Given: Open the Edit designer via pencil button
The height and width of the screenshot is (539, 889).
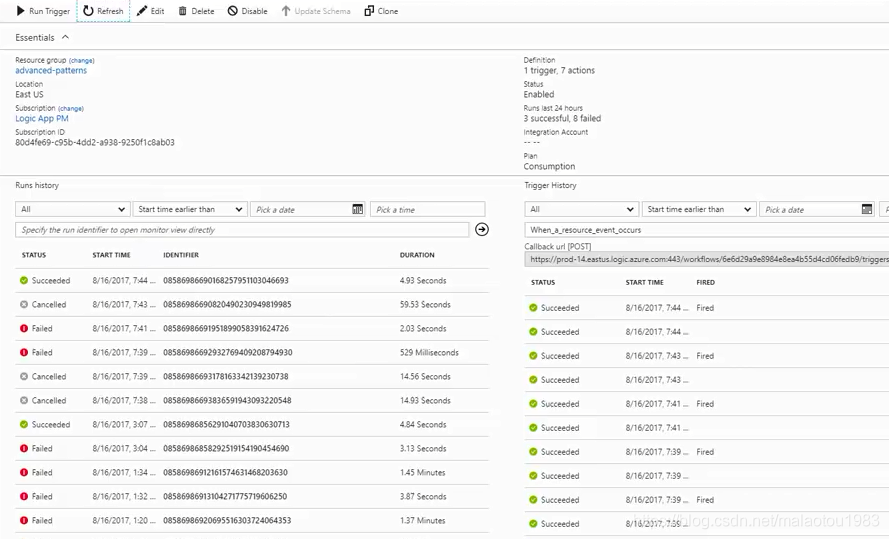Looking at the screenshot, I should [x=150, y=11].
